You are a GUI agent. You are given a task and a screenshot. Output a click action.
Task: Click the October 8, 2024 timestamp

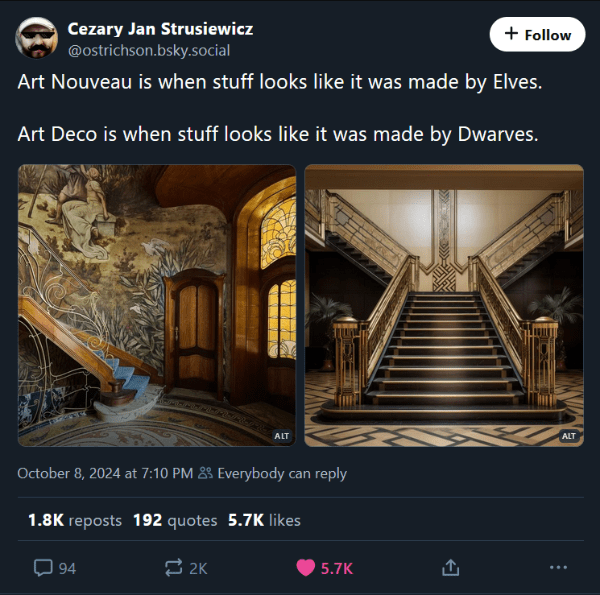(105, 473)
